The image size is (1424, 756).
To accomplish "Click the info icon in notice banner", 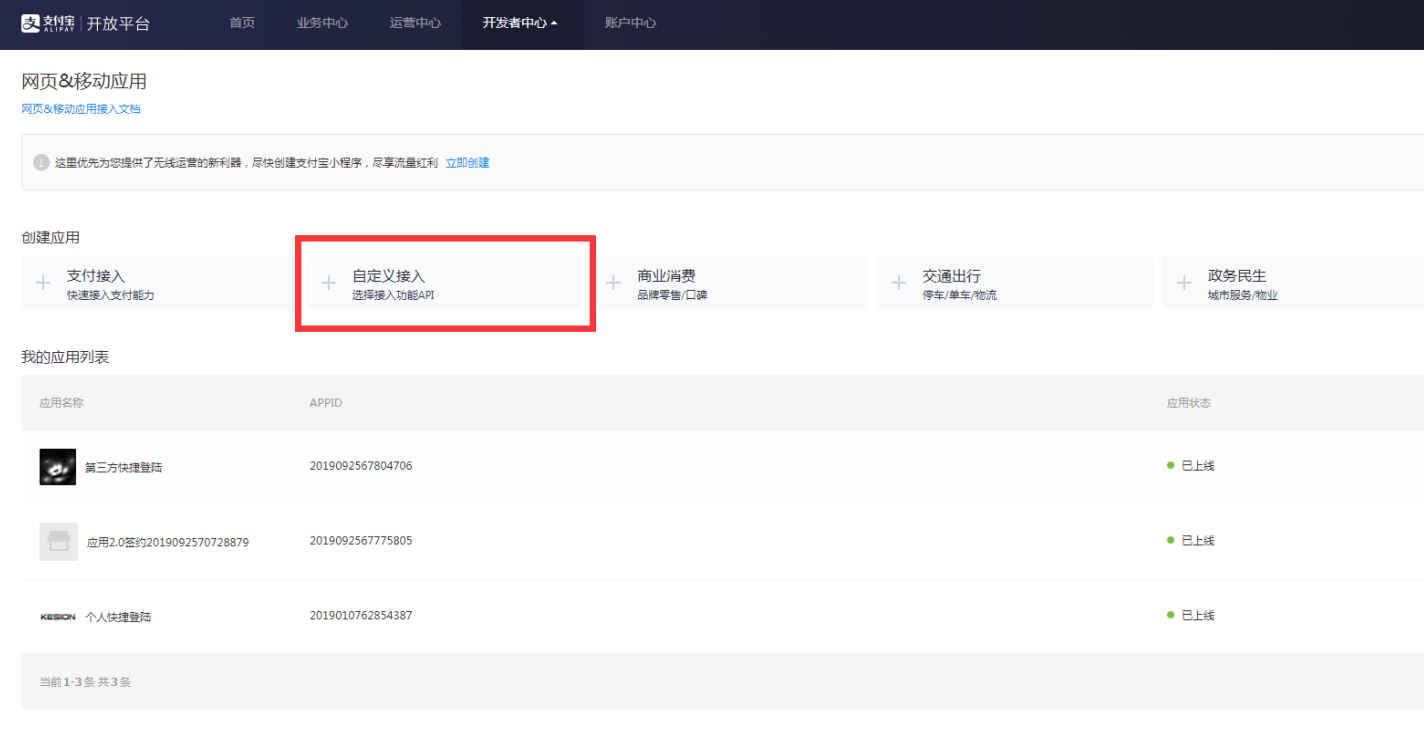I will point(41,162).
